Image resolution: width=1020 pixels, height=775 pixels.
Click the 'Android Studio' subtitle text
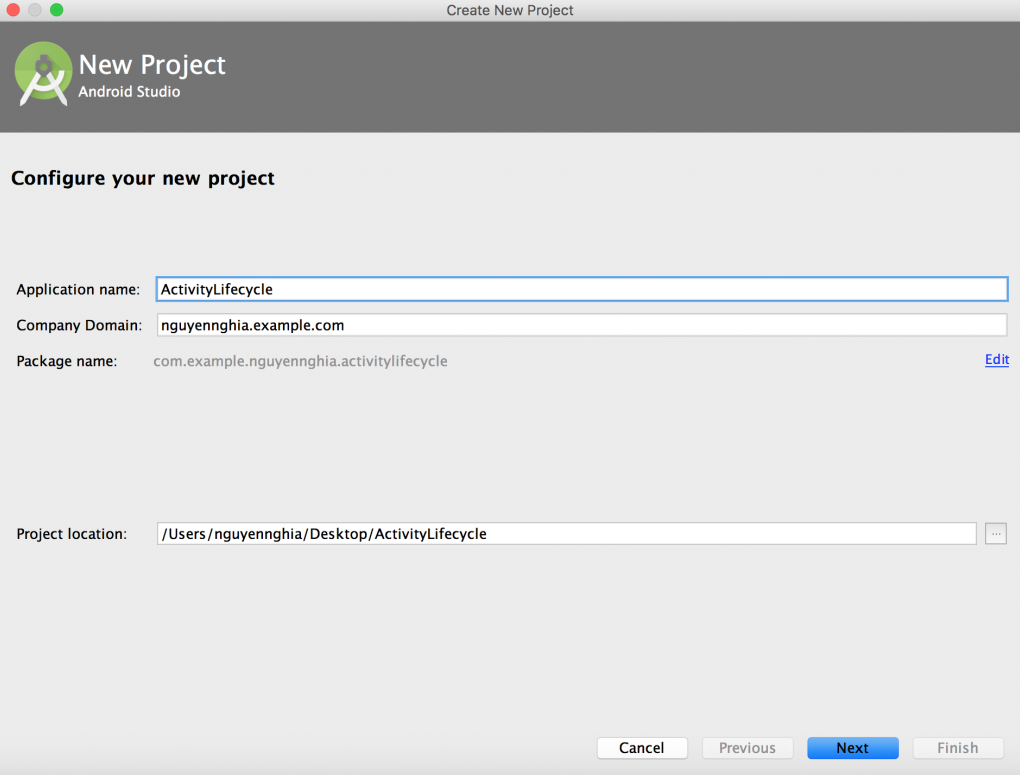pyautogui.click(x=129, y=92)
